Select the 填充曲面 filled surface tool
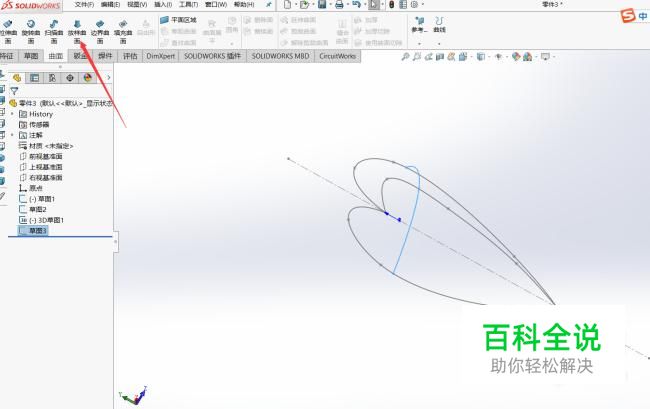The image size is (650, 409). pos(123,31)
